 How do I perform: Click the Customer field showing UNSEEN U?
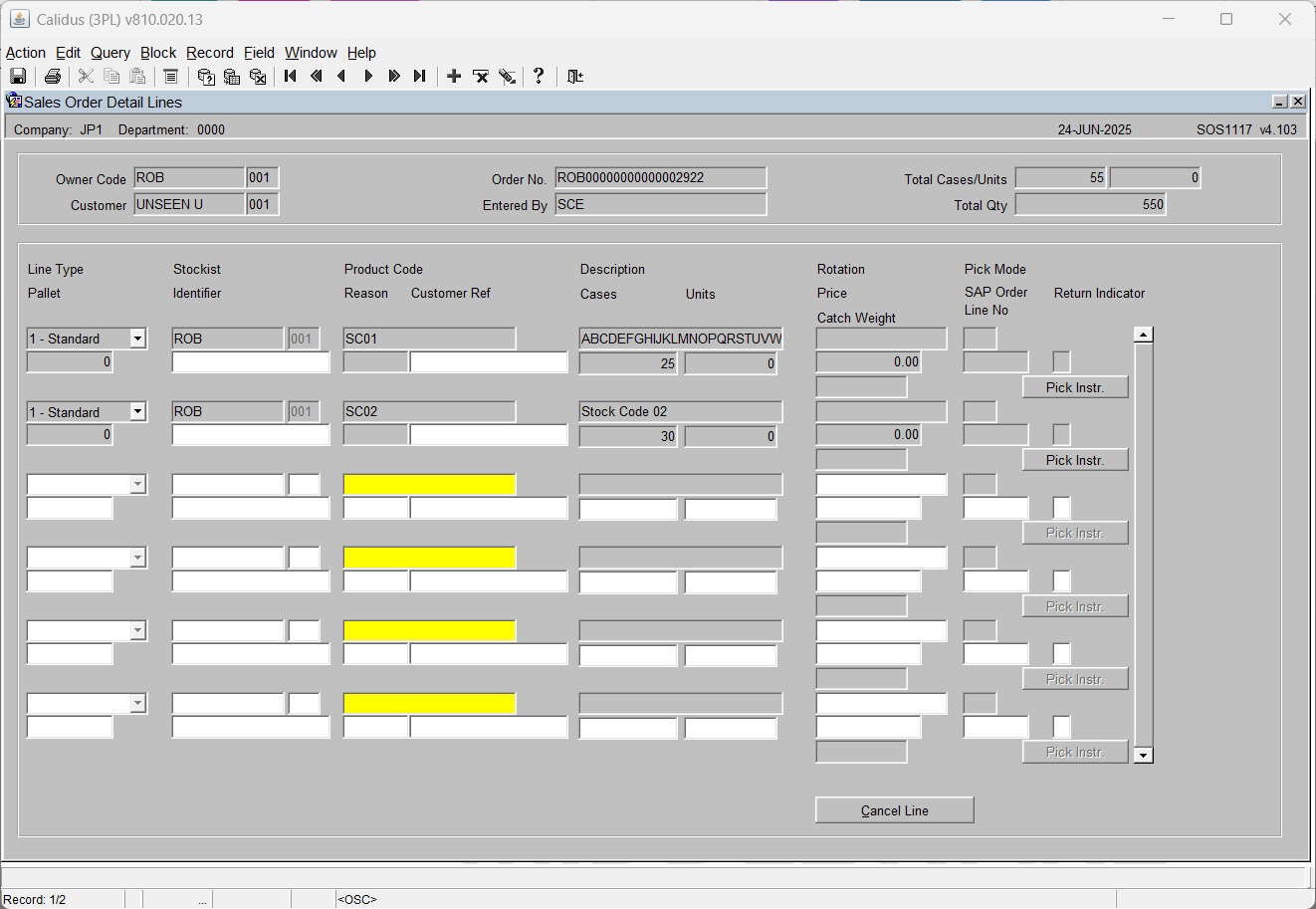(189, 204)
